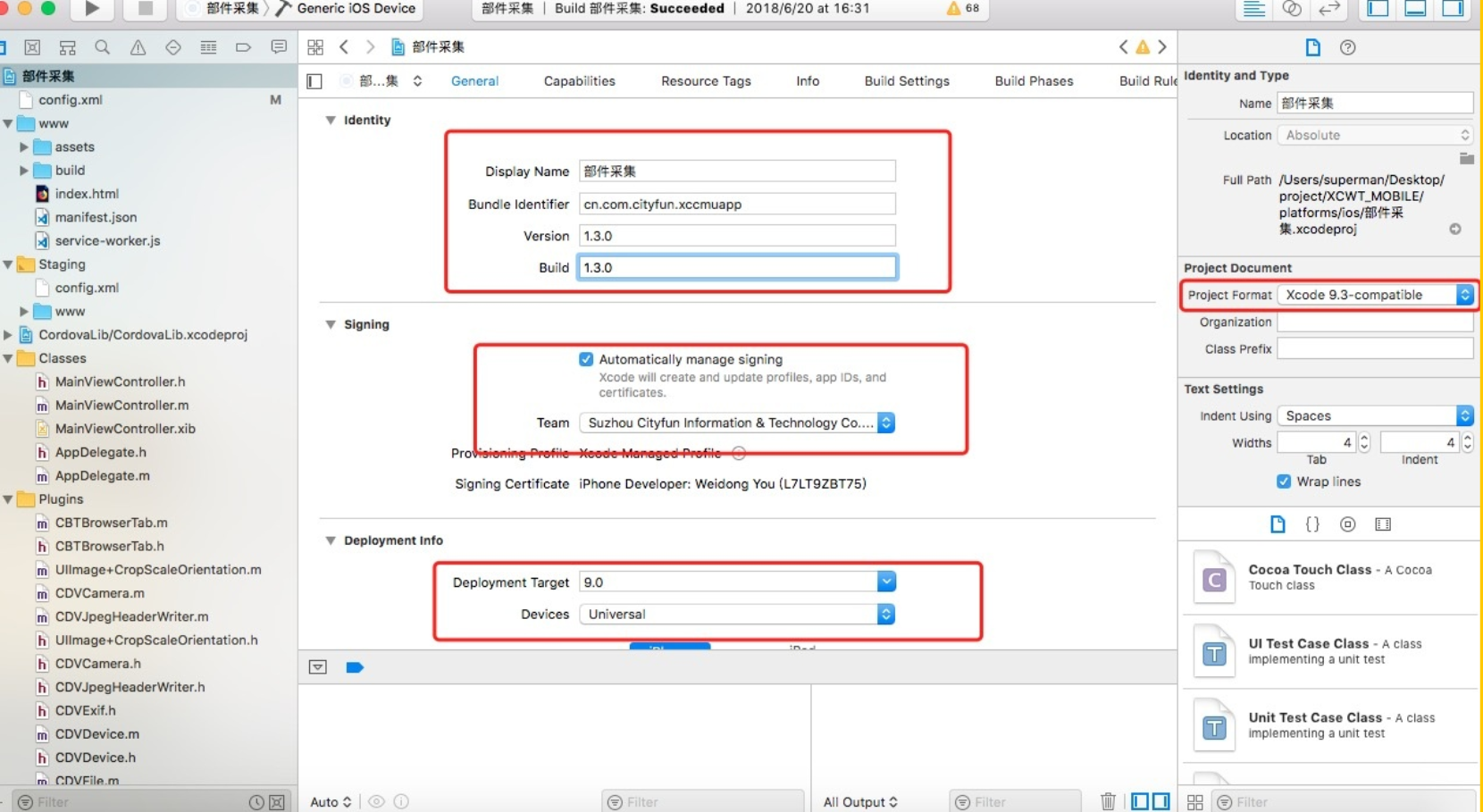This screenshot has height=812, width=1483.
Task: Expand the assets folder
Action: coord(24,146)
